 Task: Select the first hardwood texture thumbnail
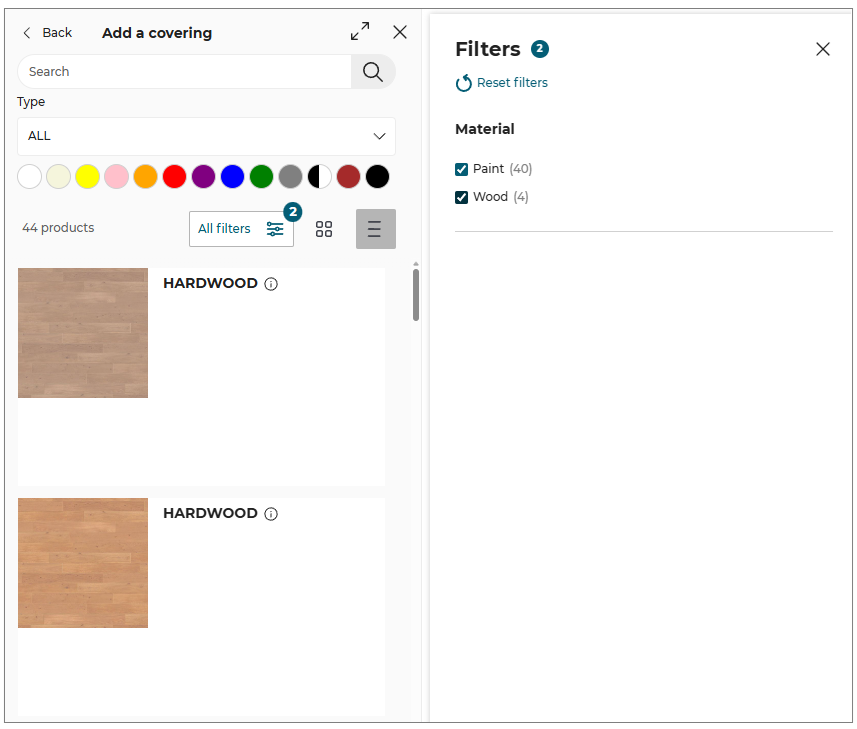click(x=83, y=333)
